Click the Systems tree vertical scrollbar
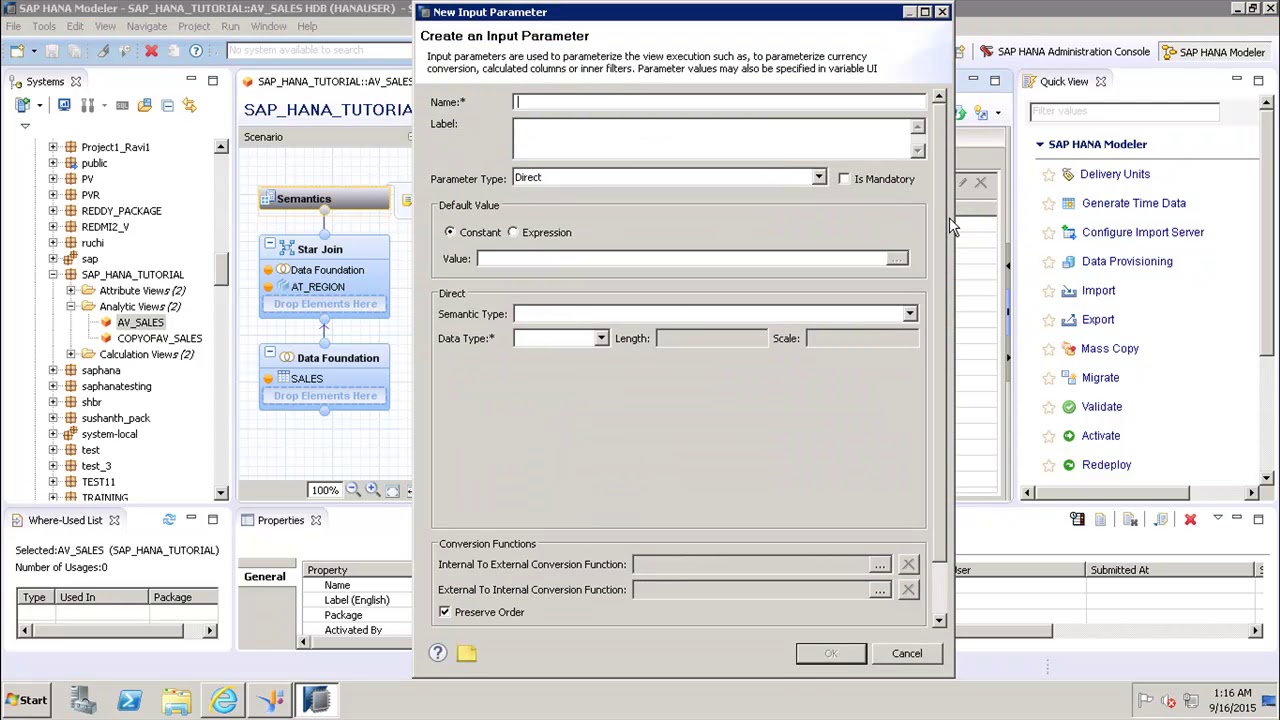 221,319
